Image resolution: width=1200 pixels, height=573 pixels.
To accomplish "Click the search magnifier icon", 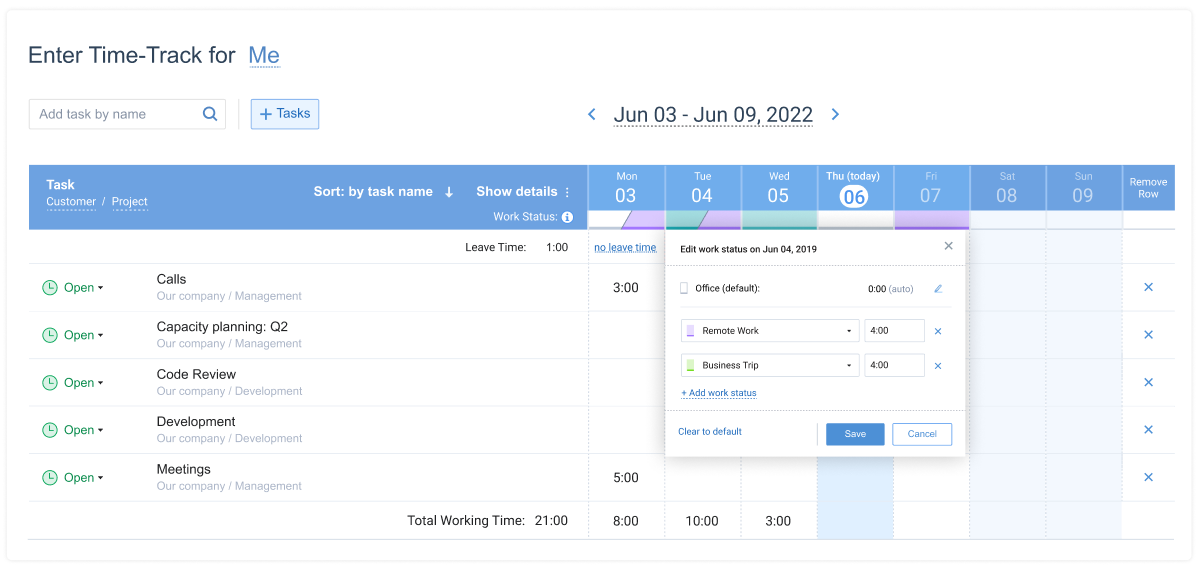I will tap(210, 114).
